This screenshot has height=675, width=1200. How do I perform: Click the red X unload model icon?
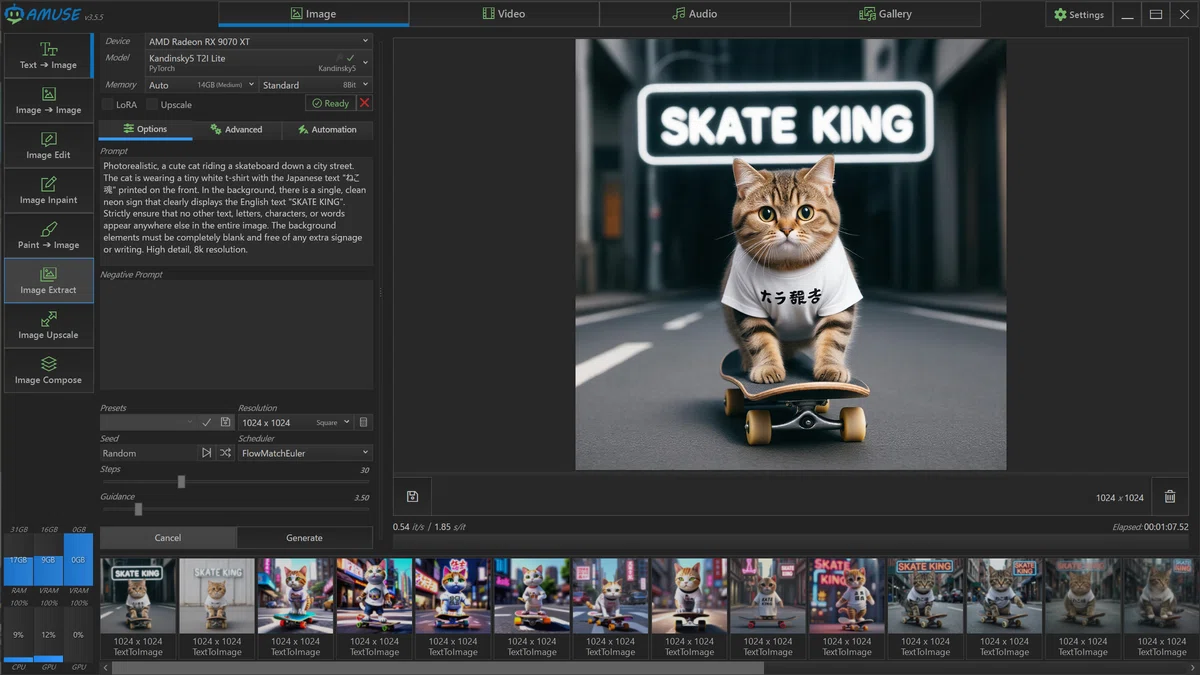364,103
